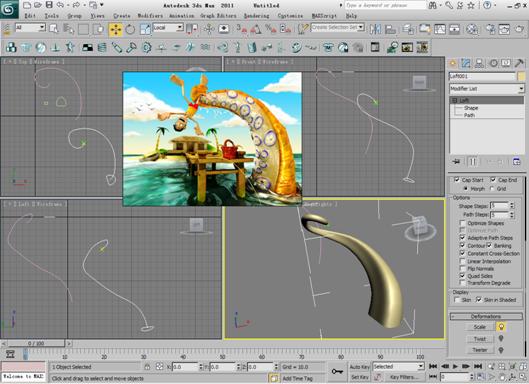
Task: Switch to the Motion command panel tab
Action: [494, 63]
